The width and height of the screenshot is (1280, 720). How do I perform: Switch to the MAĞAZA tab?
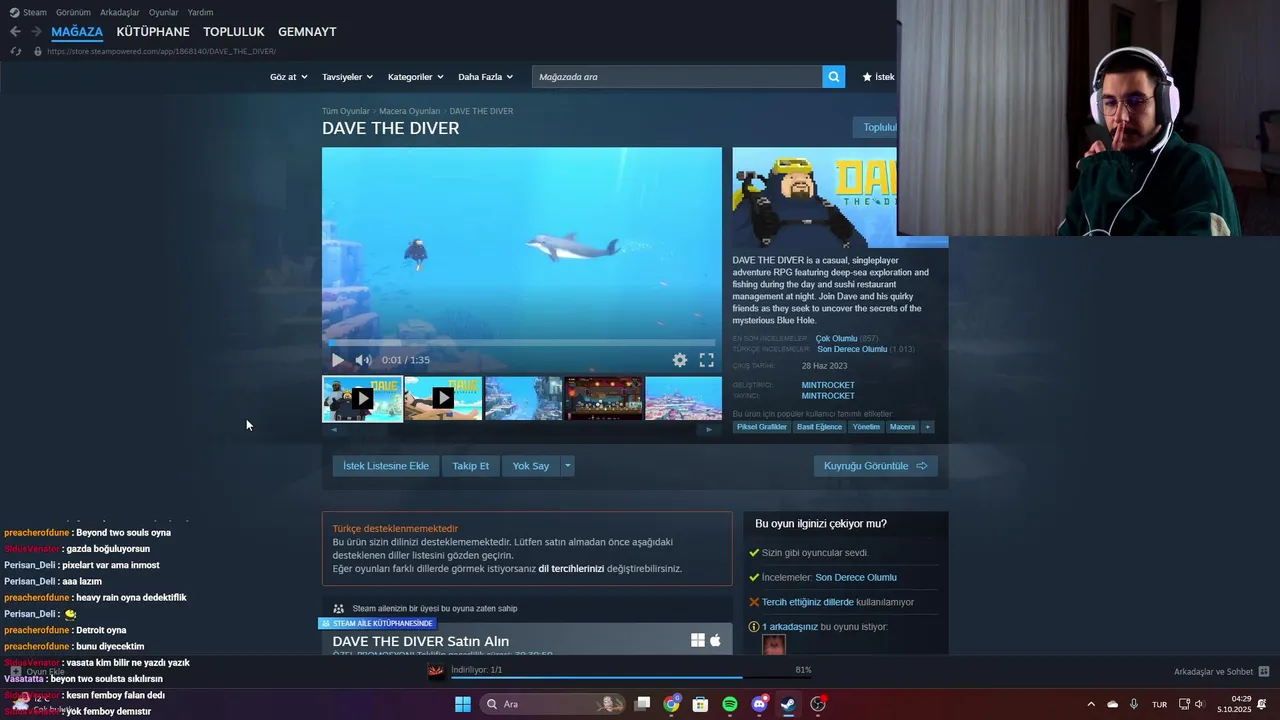(77, 32)
